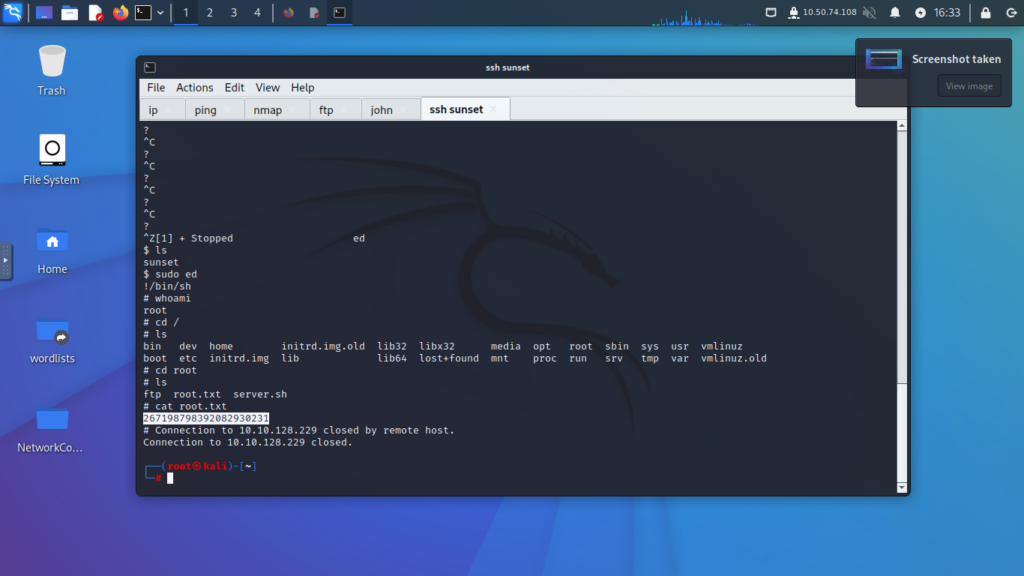
Task: Open the Actions menu in terminal
Action: pos(195,88)
